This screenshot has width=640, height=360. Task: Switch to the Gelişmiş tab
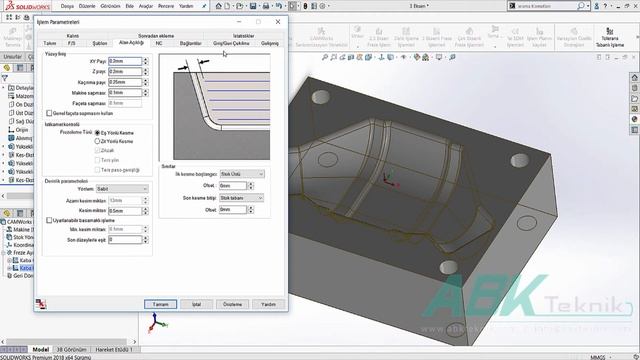(270, 43)
